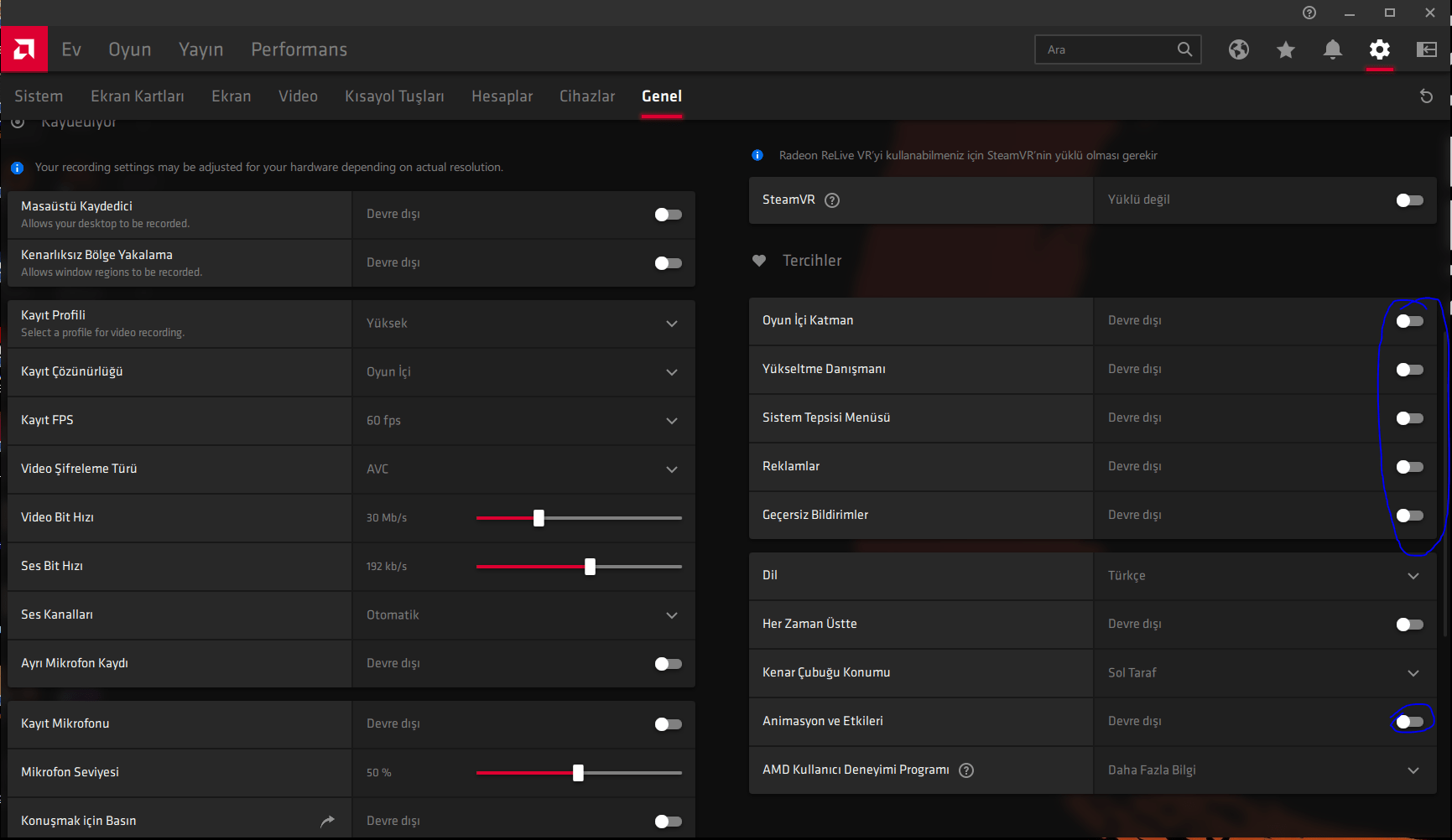Click the AMD logo home icon
Image resolution: width=1452 pixels, height=840 pixels.
tap(24, 49)
